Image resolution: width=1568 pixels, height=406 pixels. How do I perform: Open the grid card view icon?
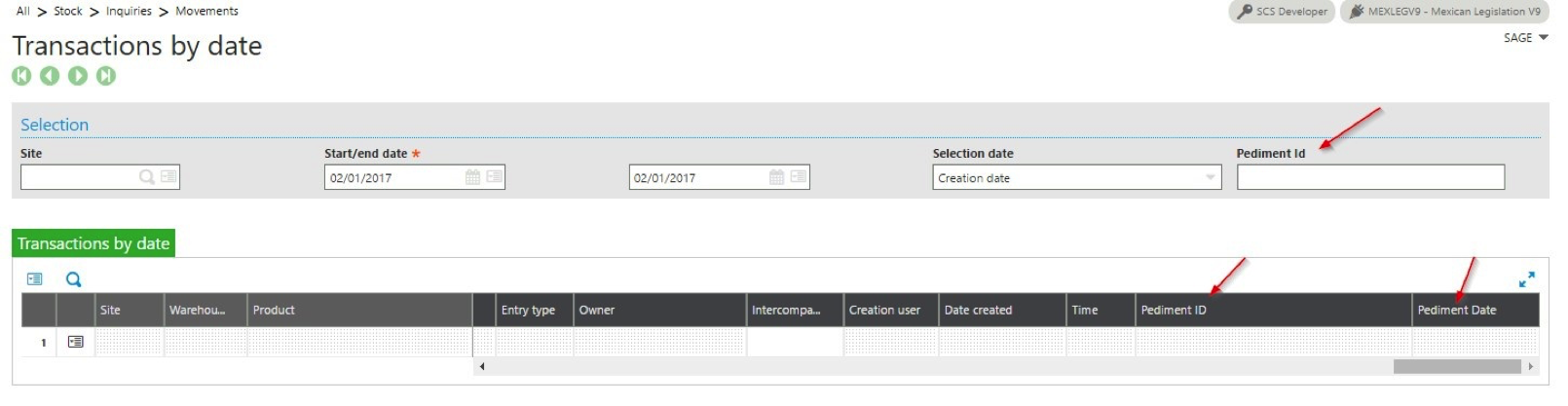pos(35,279)
